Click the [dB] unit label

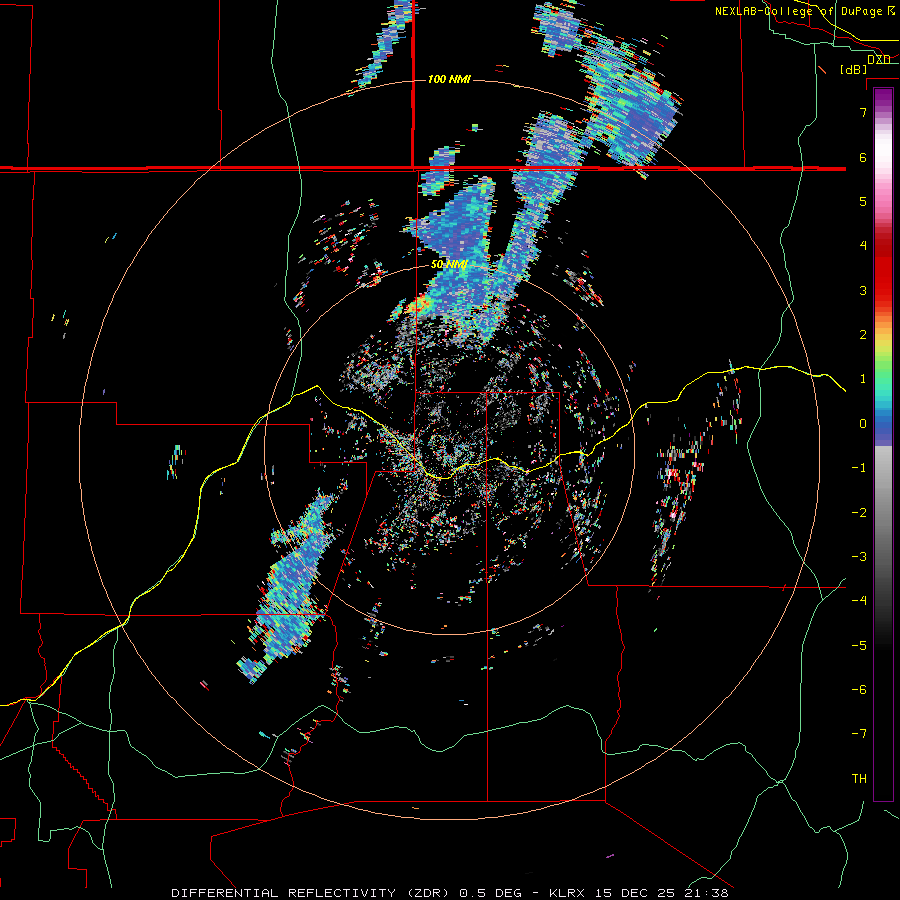coord(853,69)
